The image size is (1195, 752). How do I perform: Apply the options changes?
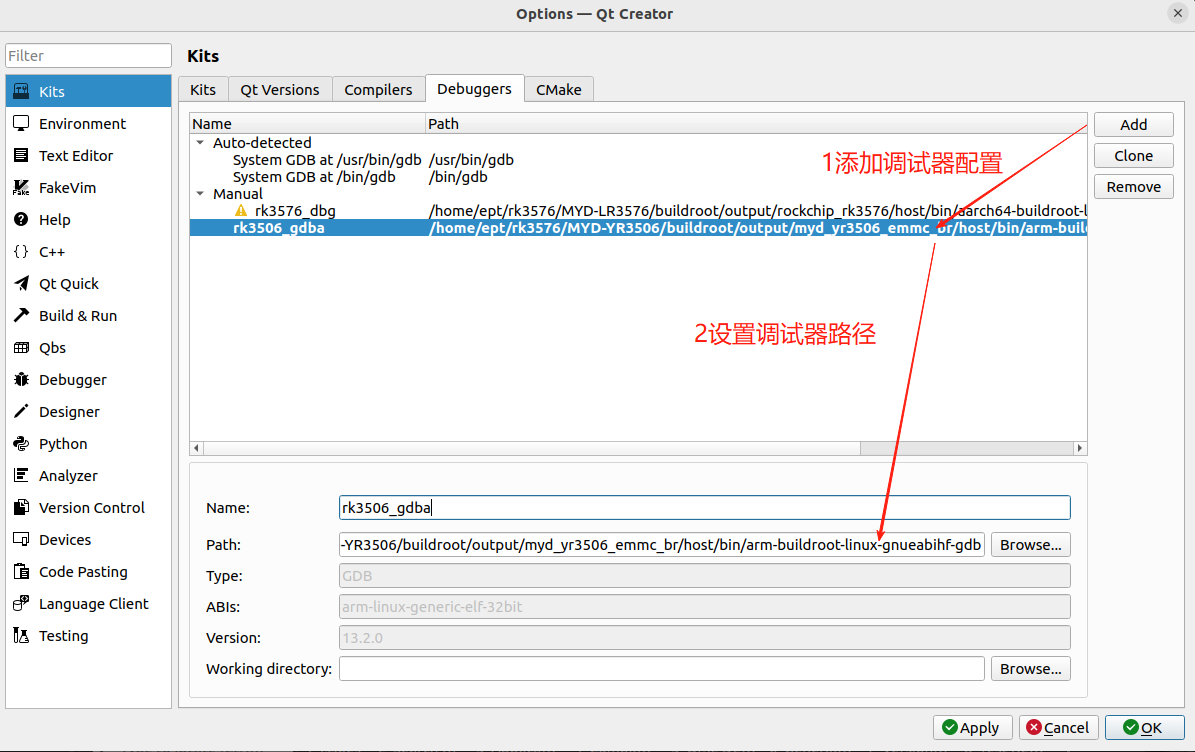tap(972, 728)
